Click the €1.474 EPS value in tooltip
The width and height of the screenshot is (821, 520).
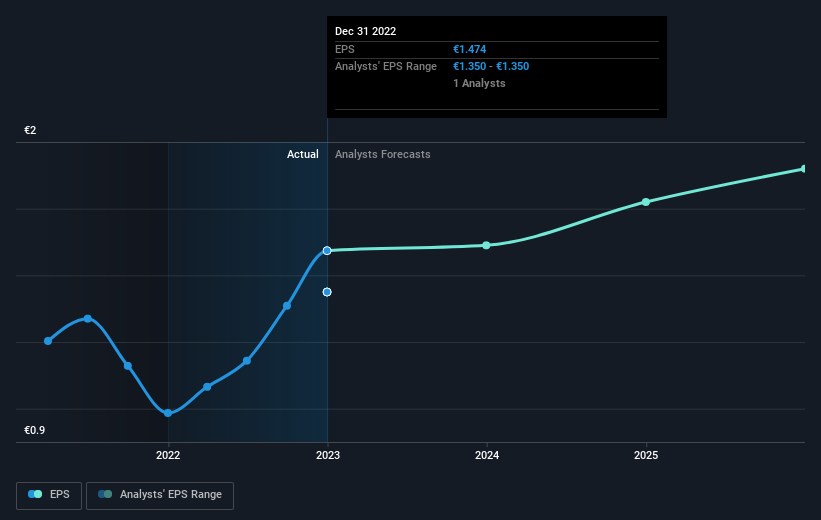tap(470, 49)
